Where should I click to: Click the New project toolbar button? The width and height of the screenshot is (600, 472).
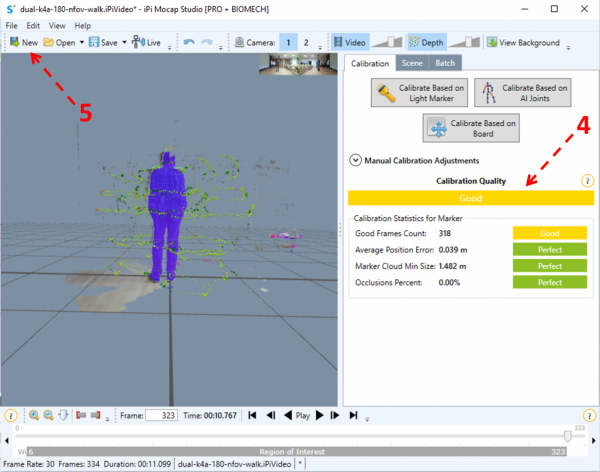tap(24, 42)
